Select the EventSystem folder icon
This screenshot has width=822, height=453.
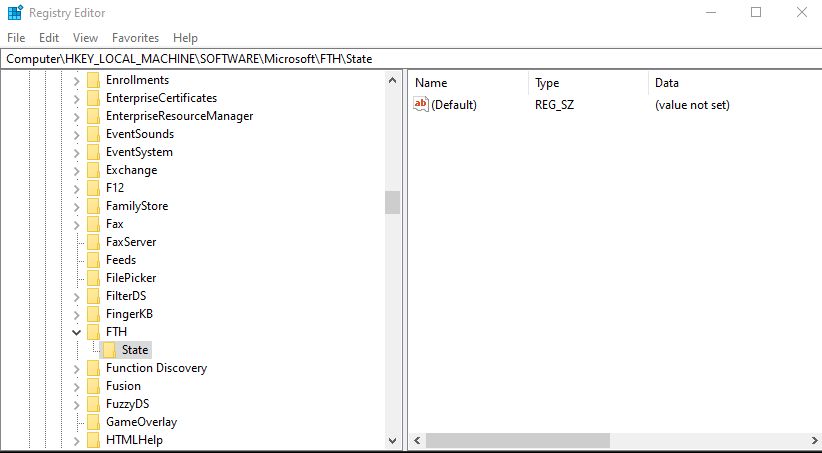pos(93,152)
